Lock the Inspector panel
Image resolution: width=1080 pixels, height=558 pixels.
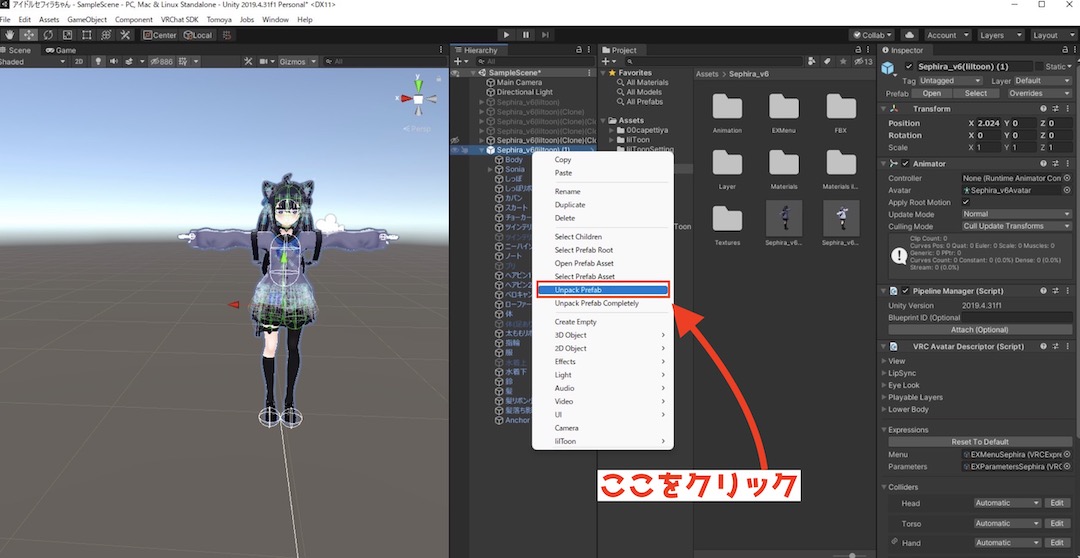coord(1064,50)
